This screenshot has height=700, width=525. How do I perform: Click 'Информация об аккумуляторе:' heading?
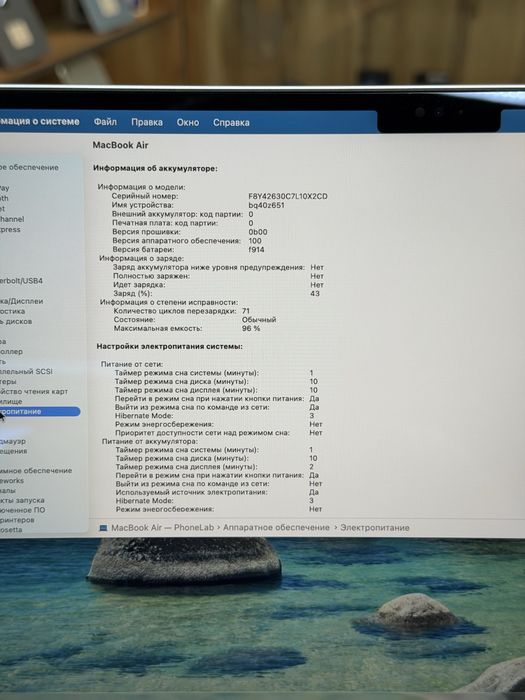click(155, 168)
